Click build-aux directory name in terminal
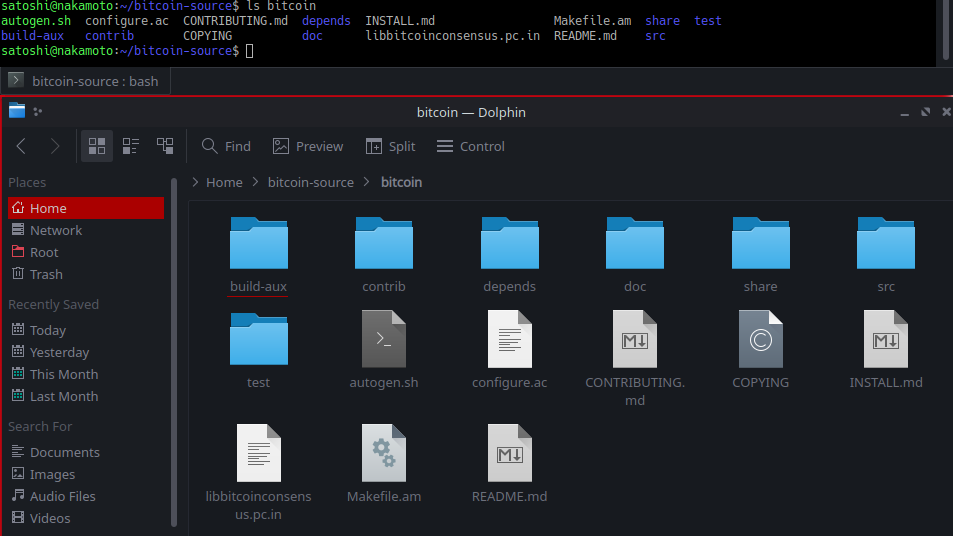Viewport: 953px width, 536px height. click(x=32, y=36)
